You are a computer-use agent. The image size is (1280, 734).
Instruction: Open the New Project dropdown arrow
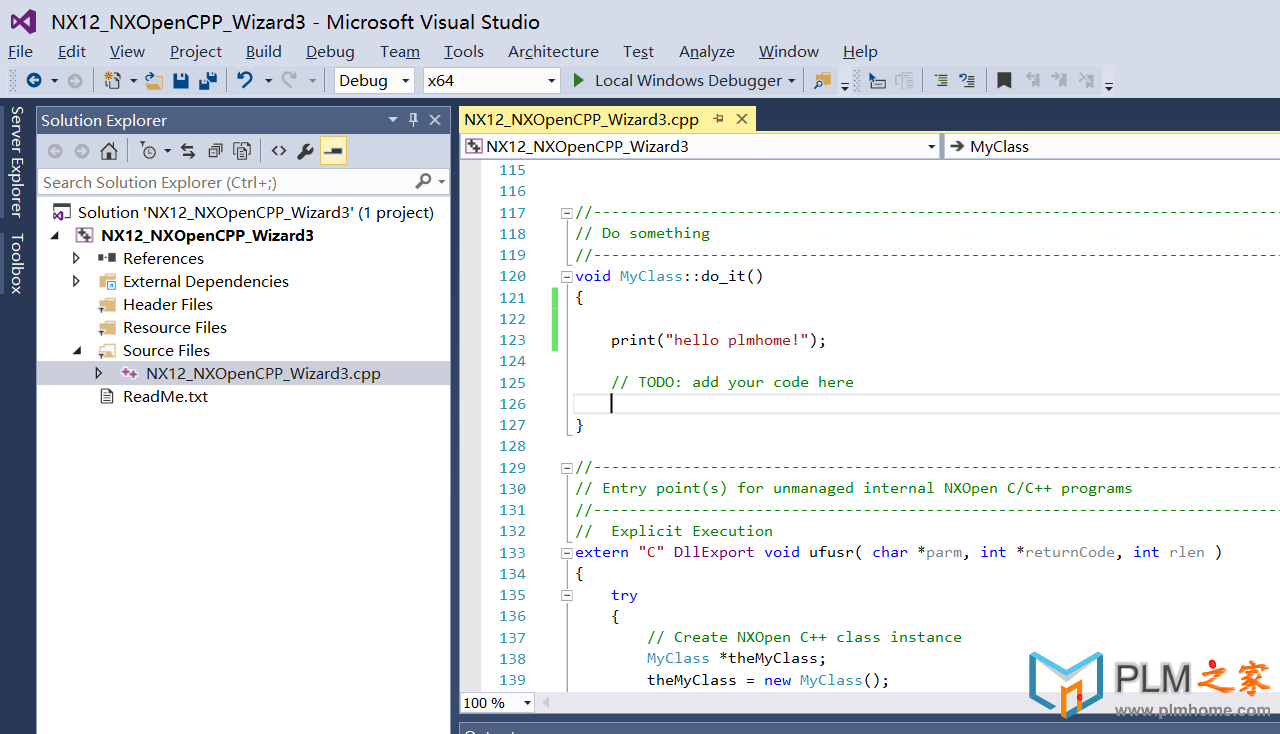tap(131, 81)
